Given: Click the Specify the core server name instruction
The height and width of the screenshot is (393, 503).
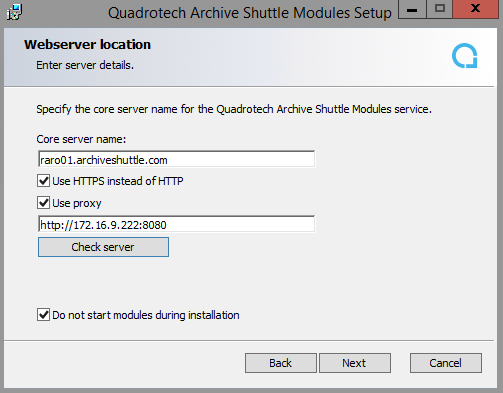Looking at the screenshot, I should 234,109.
